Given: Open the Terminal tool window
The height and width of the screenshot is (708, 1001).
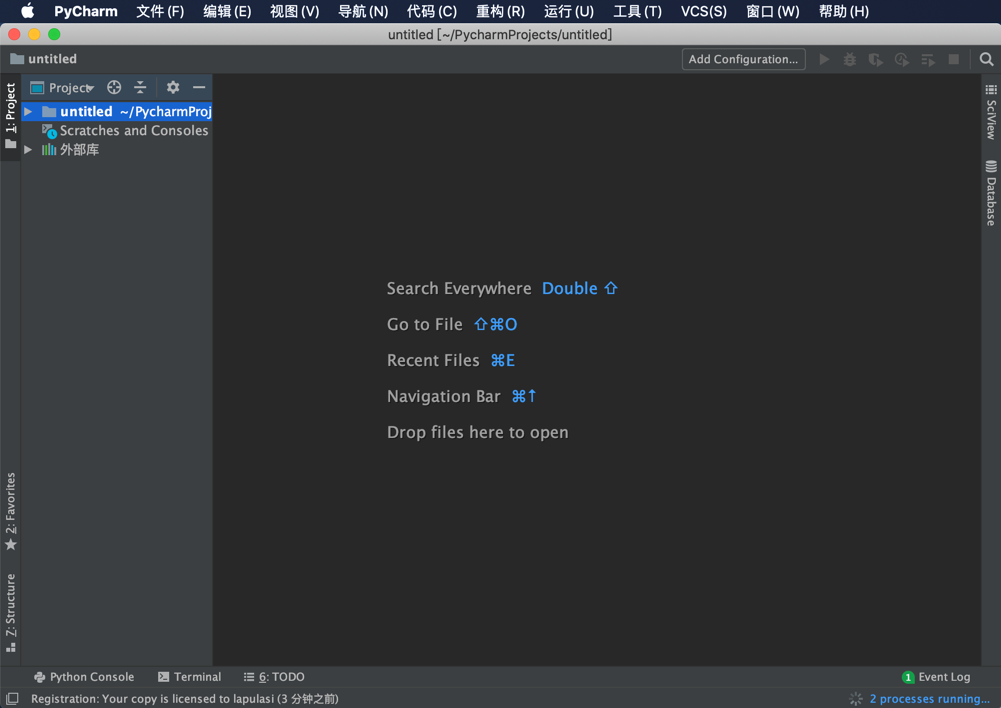Looking at the screenshot, I should click(x=189, y=677).
